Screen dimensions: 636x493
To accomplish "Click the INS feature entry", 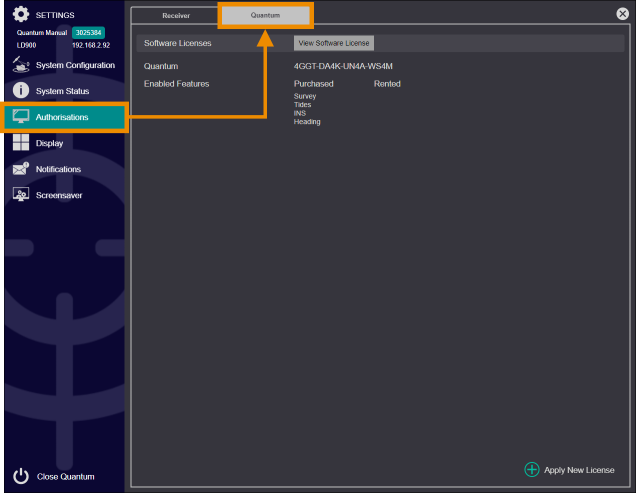I will point(300,113).
